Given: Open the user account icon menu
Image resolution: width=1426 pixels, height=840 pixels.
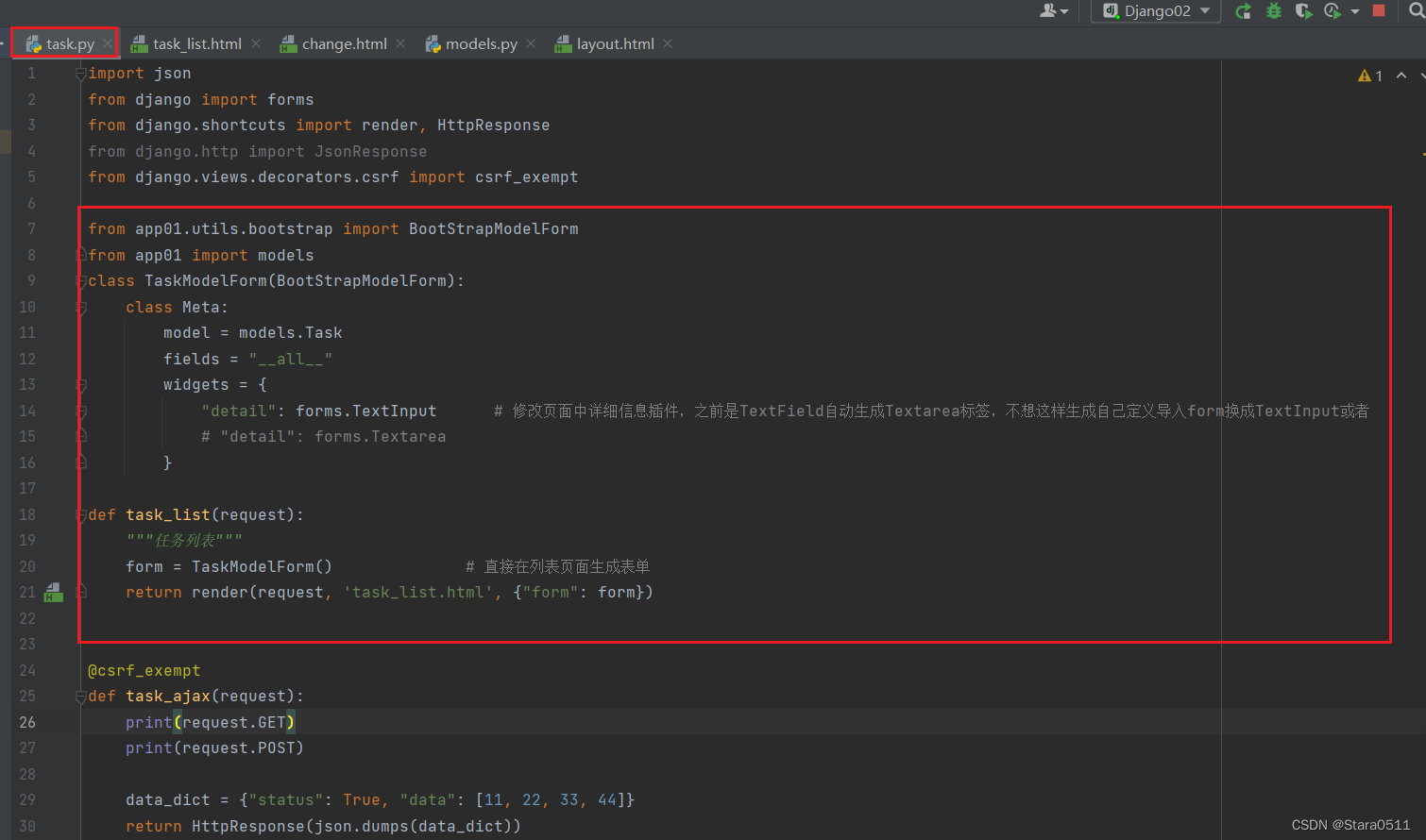Looking at the screenshot, I should click(1053, 11).
